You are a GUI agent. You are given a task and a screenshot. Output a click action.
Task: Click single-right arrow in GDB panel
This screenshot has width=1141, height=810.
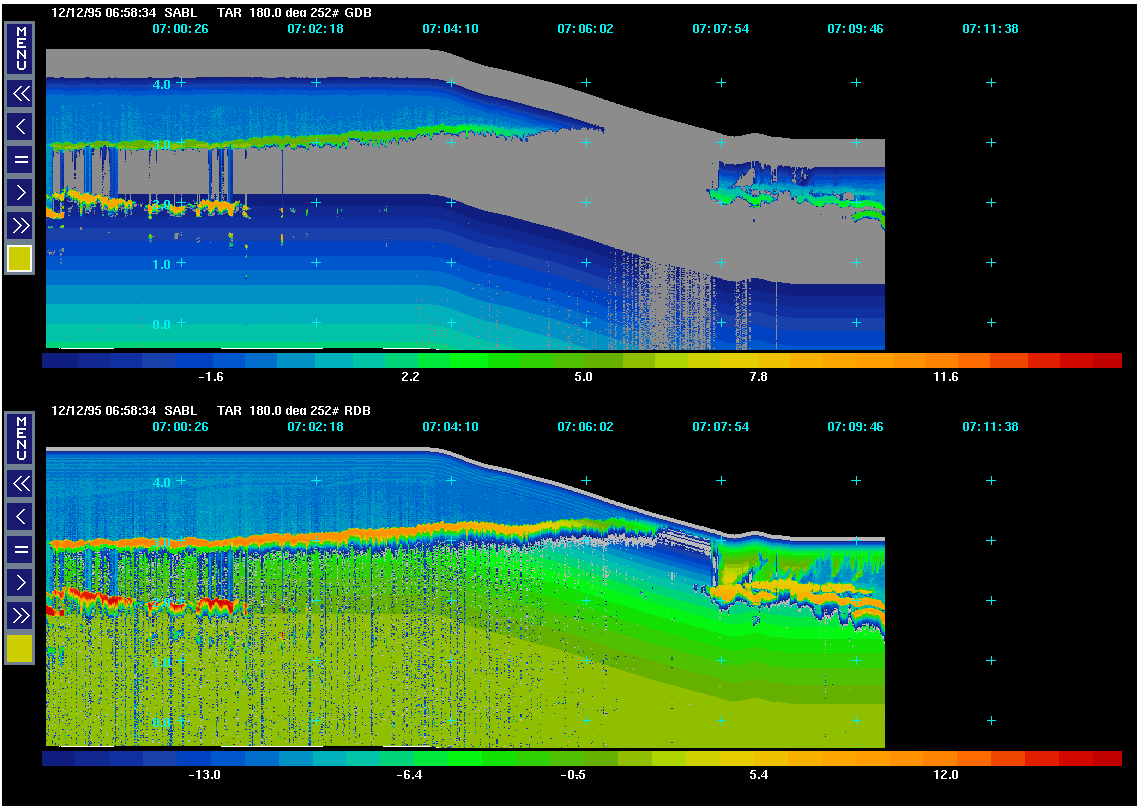[x=20, y=192]
